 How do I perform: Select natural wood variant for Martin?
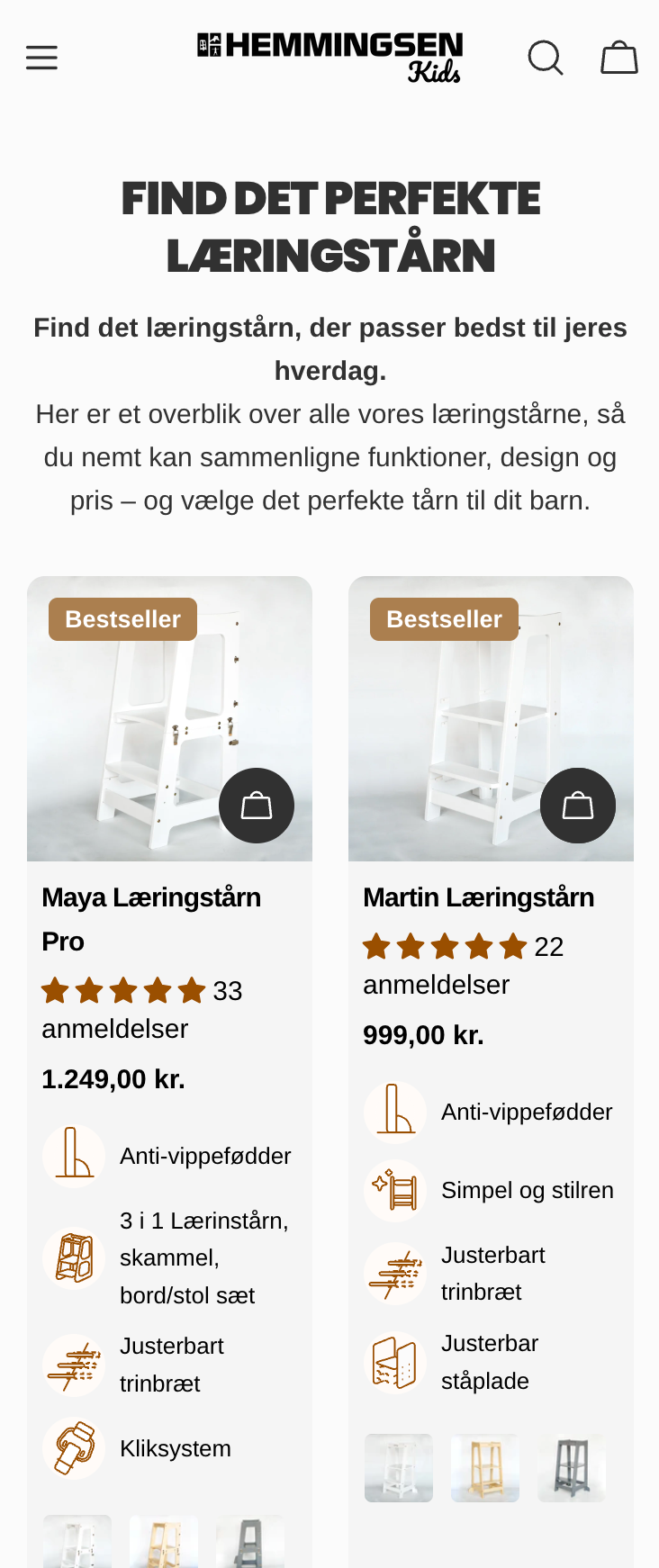[x=485, y=1468]
